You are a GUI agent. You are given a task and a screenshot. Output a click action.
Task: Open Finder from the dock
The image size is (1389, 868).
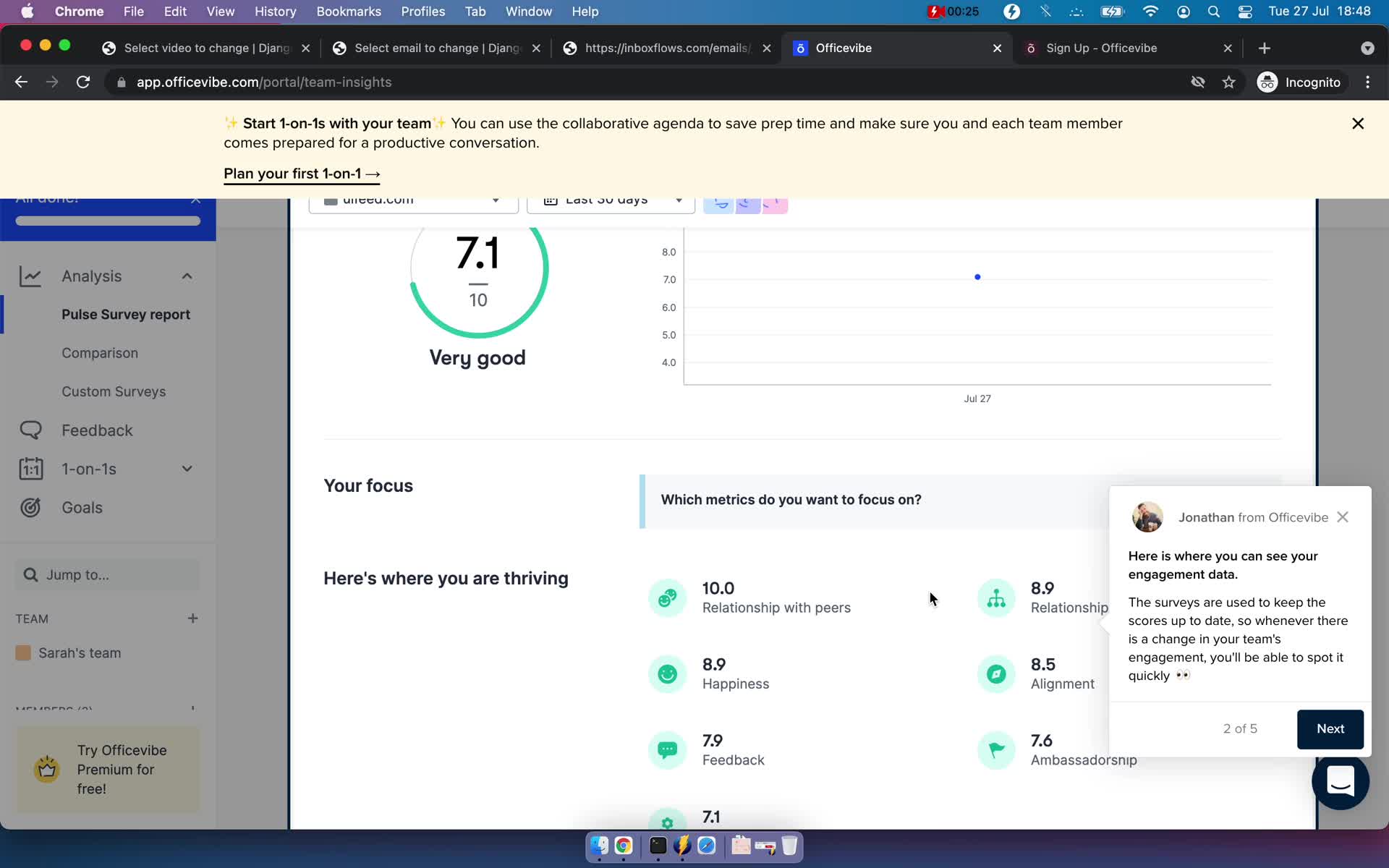pyautogui.click(x=599, y=846)
